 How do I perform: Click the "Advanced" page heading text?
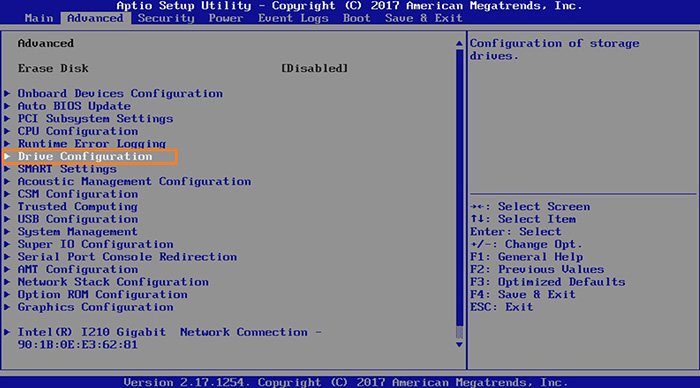tap(46, 43)
